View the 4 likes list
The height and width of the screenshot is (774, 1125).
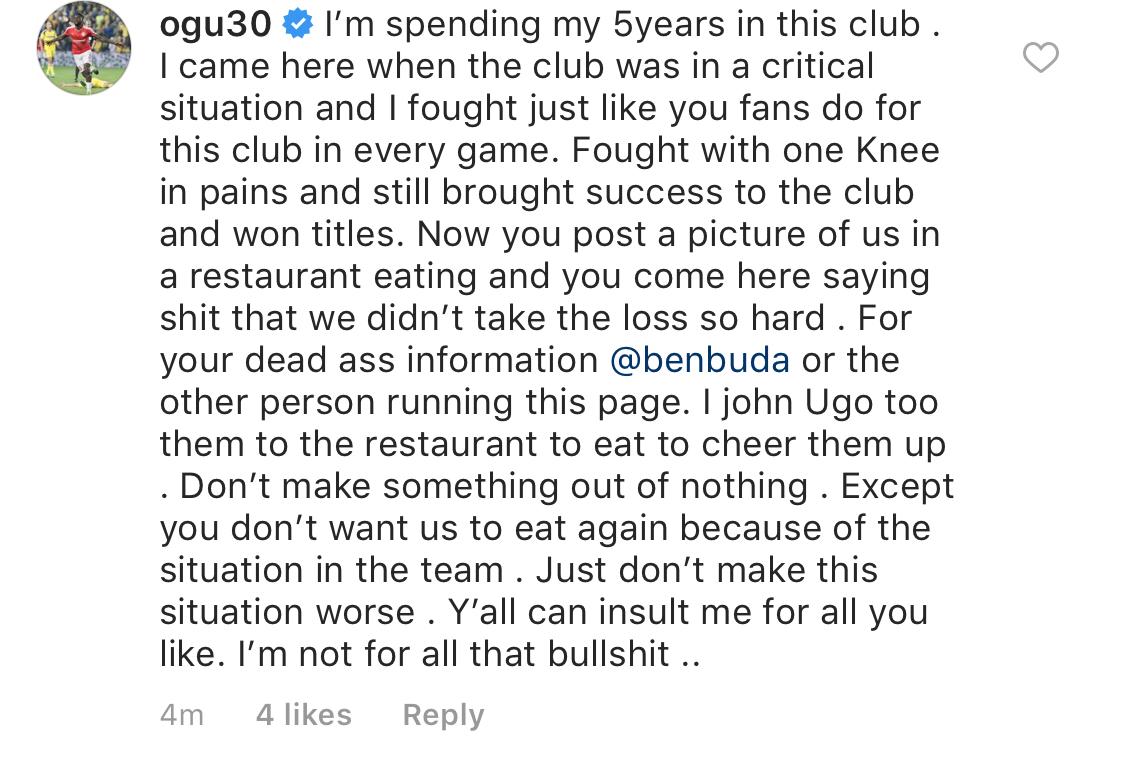(304, 715)
